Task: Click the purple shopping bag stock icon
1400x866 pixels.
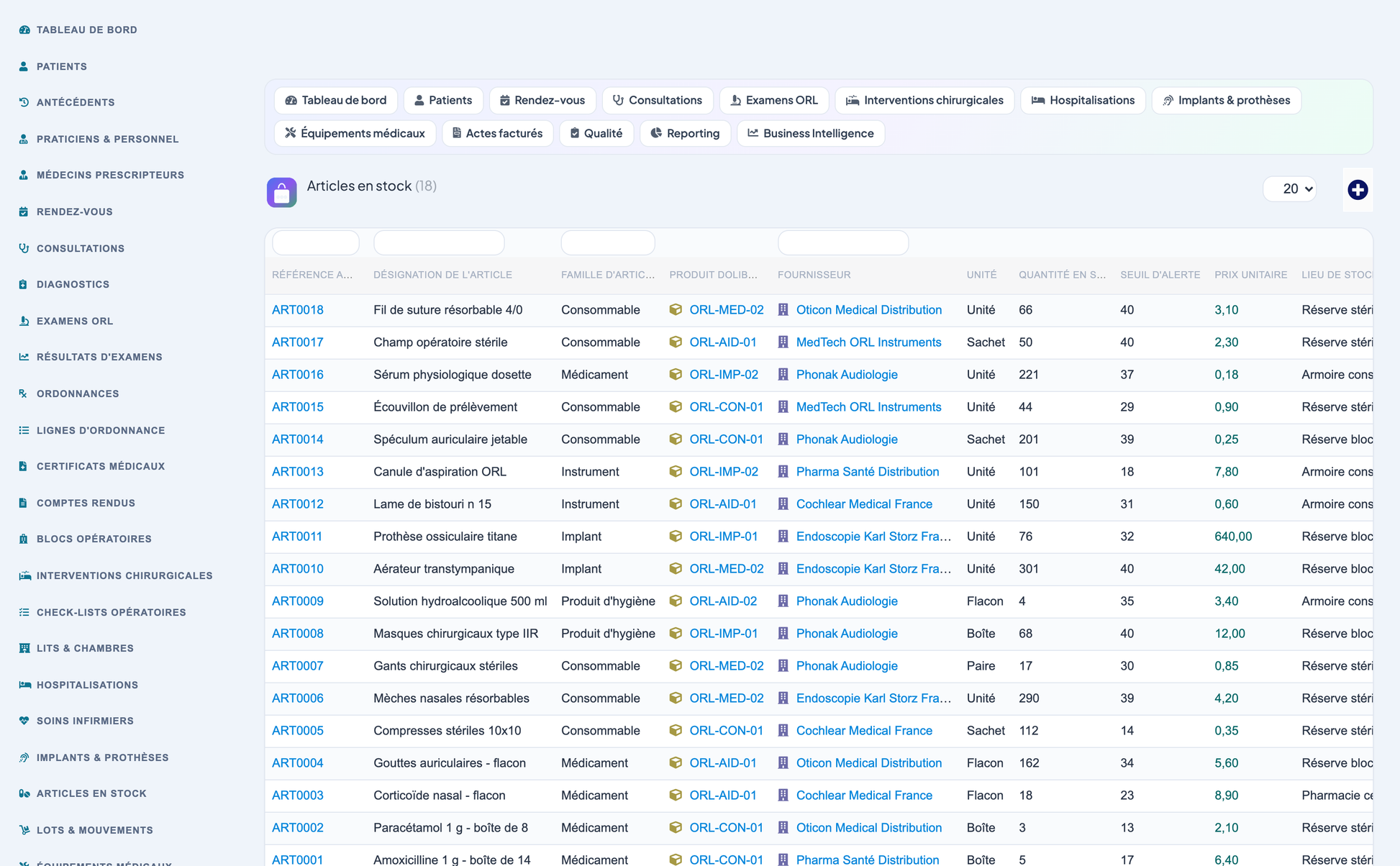Action: coord(282,192)
